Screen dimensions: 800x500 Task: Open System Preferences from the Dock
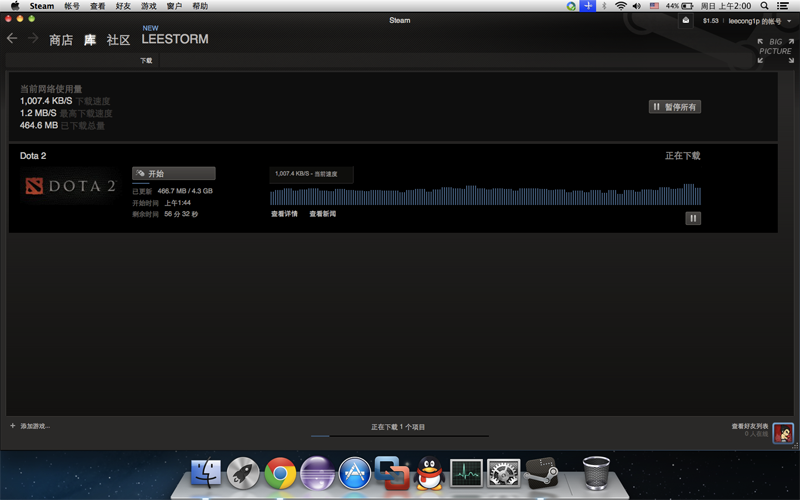coord(504,473)
